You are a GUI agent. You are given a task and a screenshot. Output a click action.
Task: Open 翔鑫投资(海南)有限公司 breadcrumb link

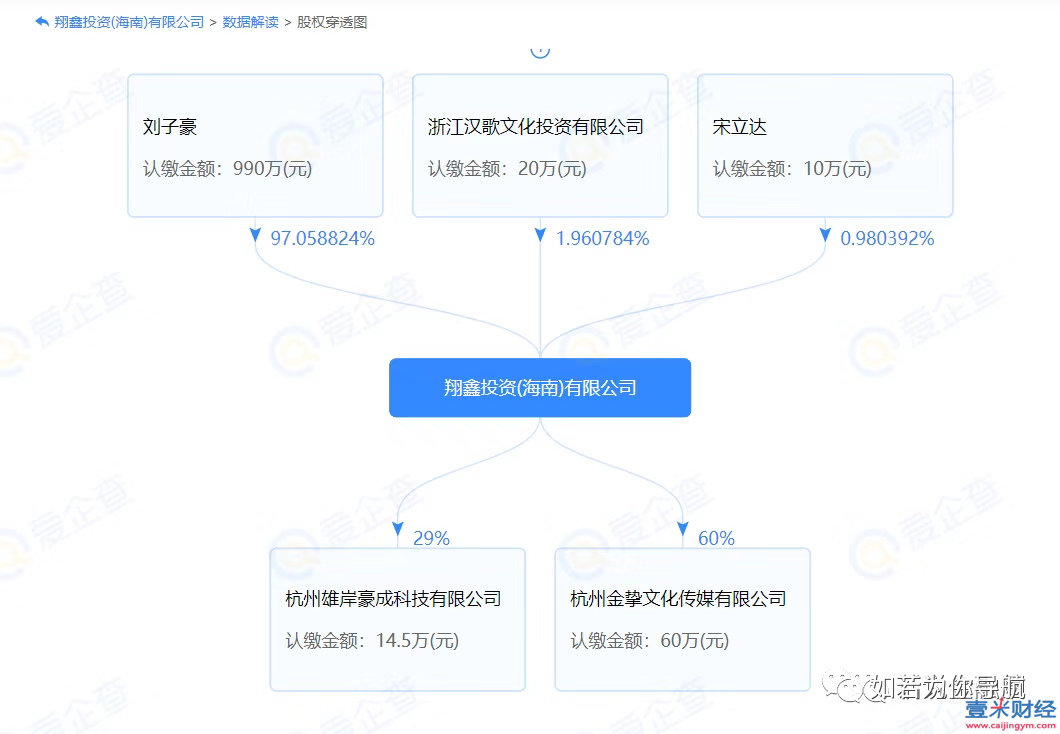[x=129, y=22]
